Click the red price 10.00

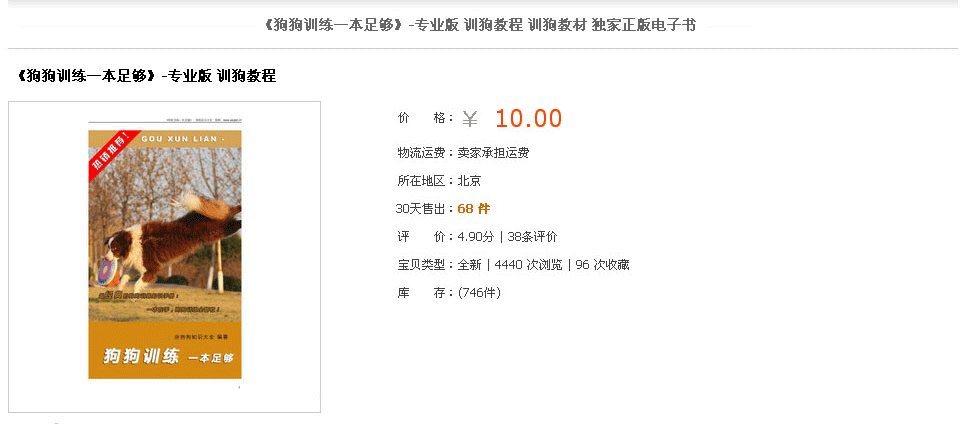pos(528,119)
